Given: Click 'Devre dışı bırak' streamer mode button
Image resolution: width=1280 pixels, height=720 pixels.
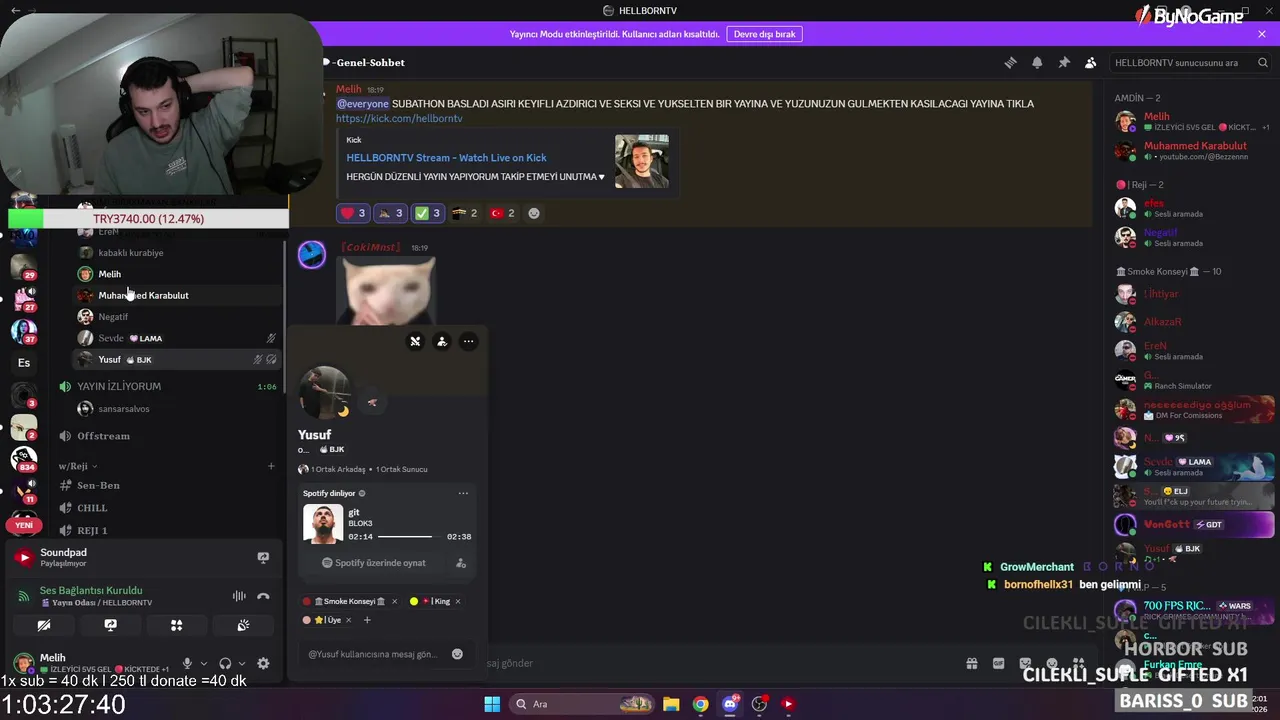Looking at the screenshot, I should click(x=765, y=34).
